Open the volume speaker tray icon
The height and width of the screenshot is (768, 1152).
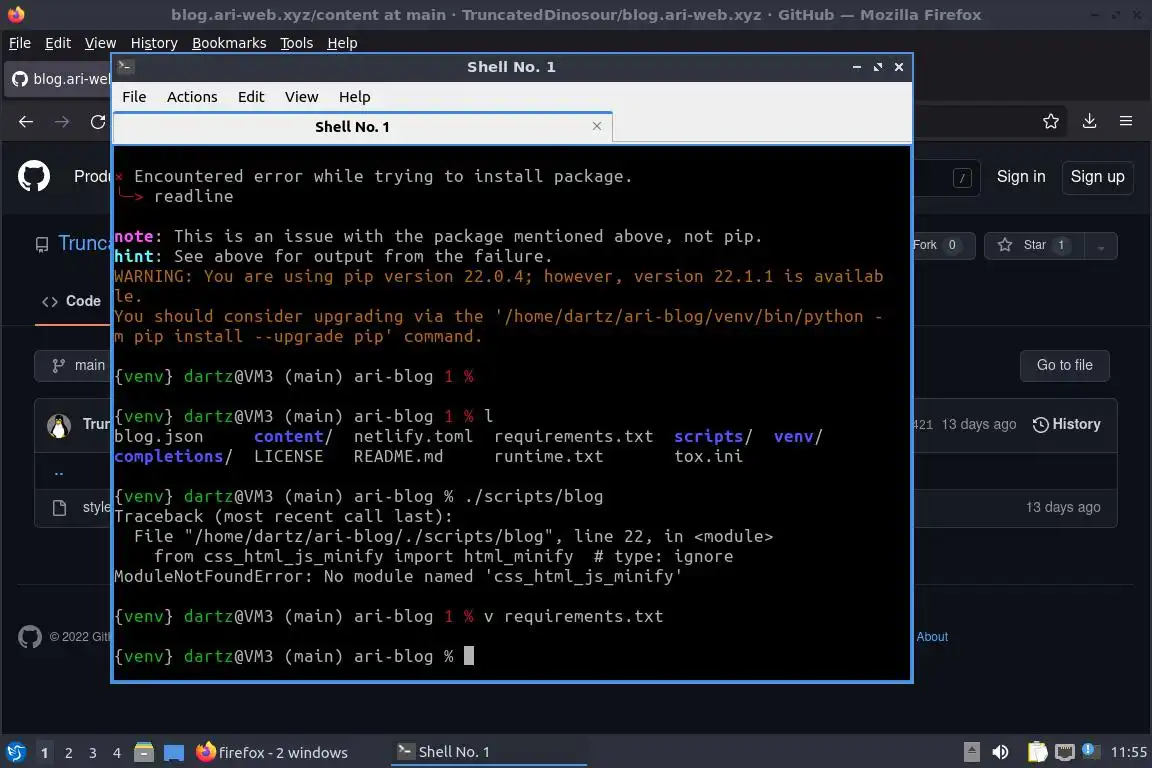tap(1000, 752)
